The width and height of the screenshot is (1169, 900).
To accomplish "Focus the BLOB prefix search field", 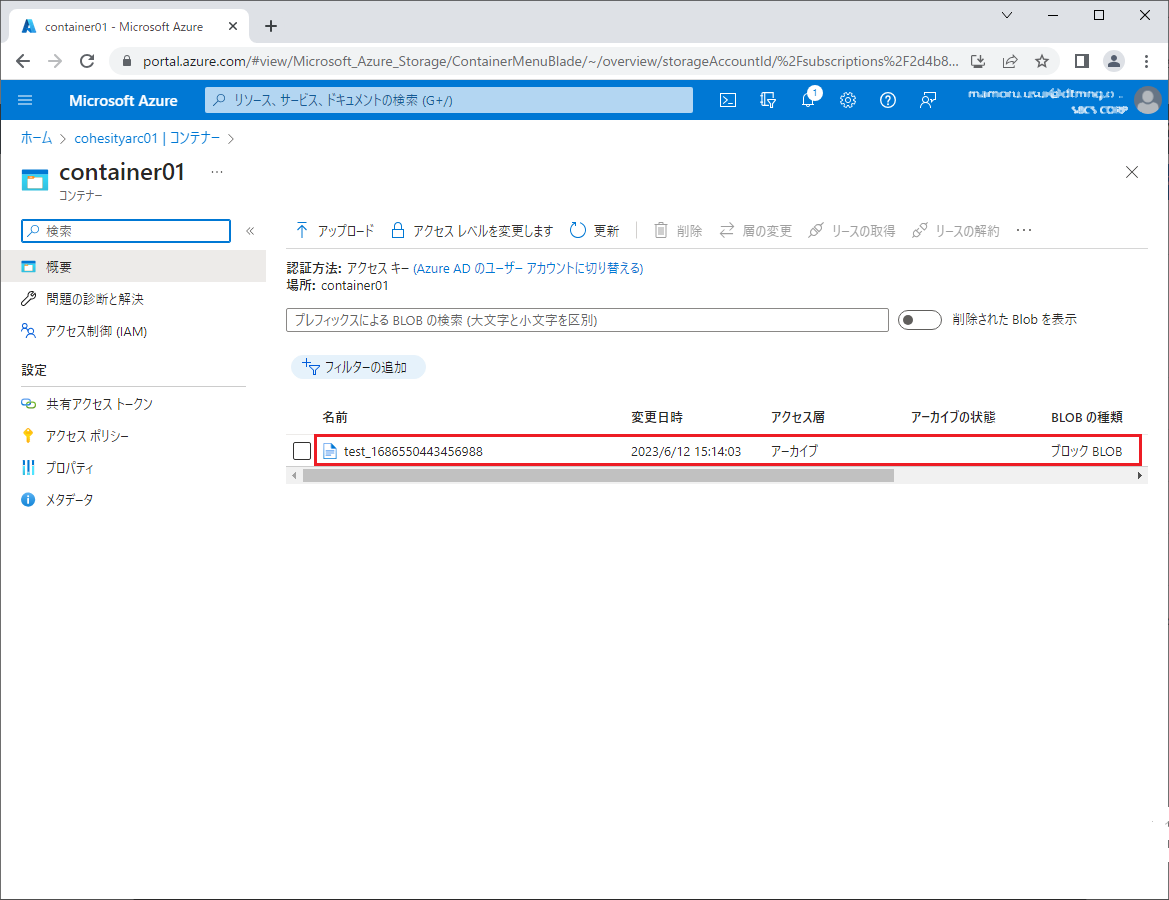I will click(x=587, y=320).
